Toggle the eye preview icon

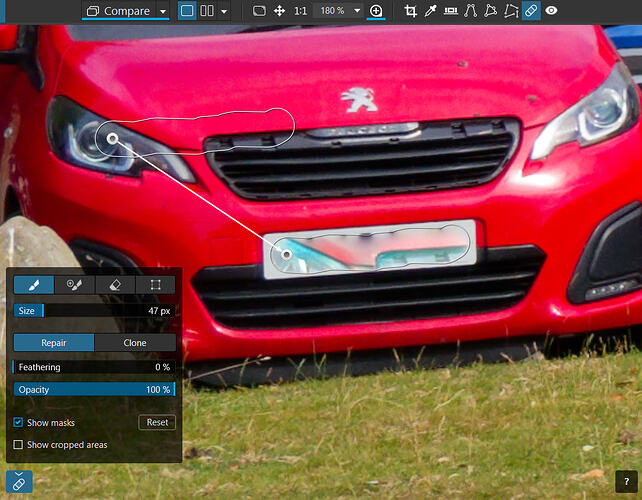tap(551, 11)
